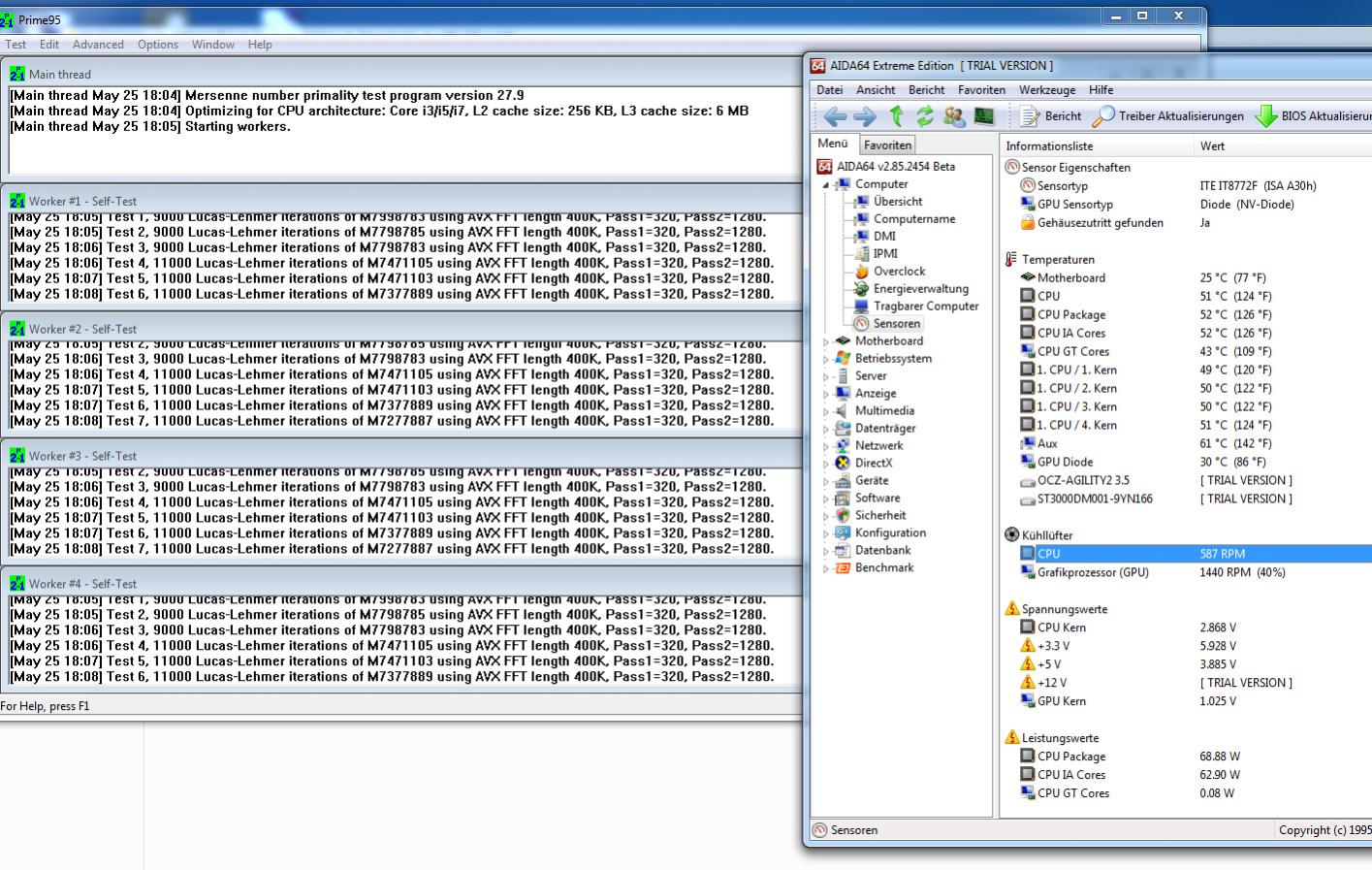Refresh the AIDA64 sensor readings
Image resolution: width=1372 pixels, height=870 pixels.
tap(925, 116)
